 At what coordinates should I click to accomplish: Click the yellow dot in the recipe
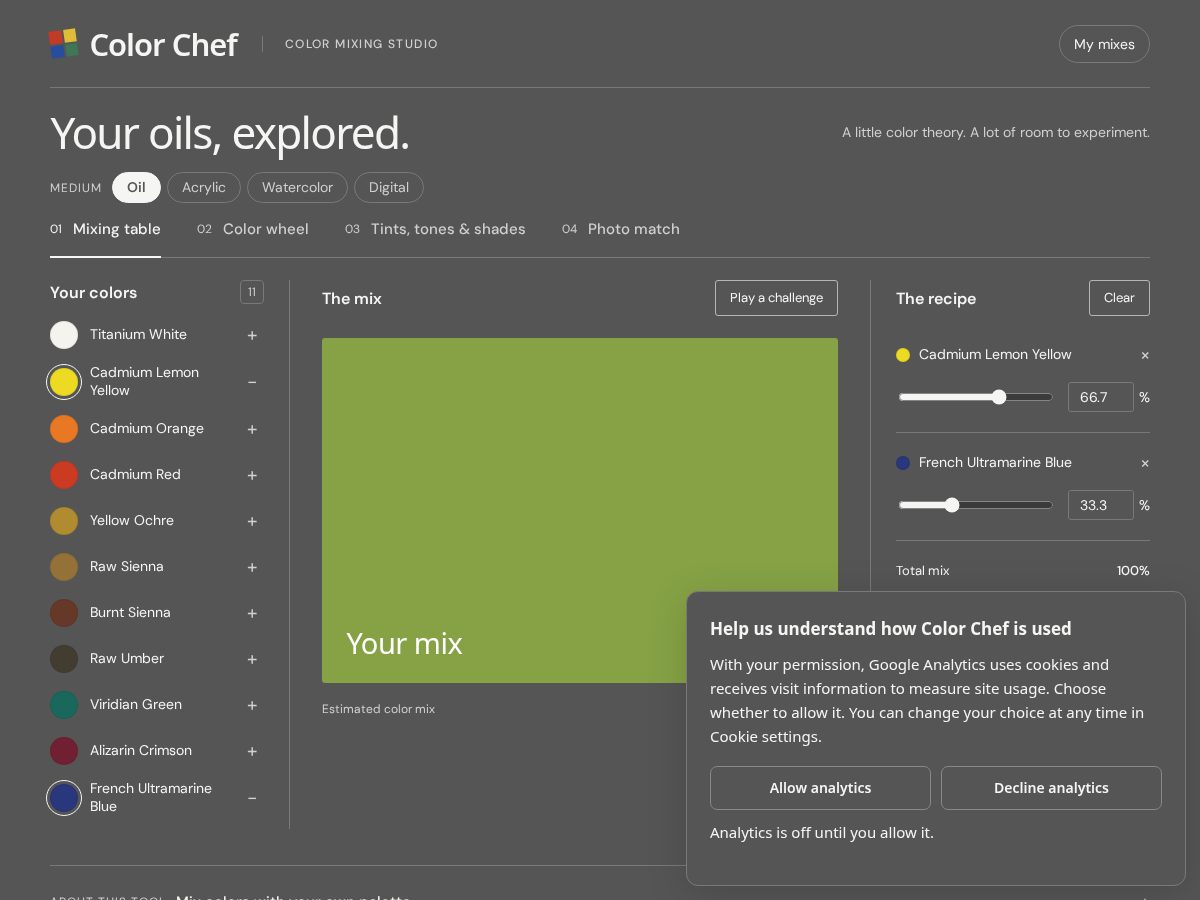903,355
